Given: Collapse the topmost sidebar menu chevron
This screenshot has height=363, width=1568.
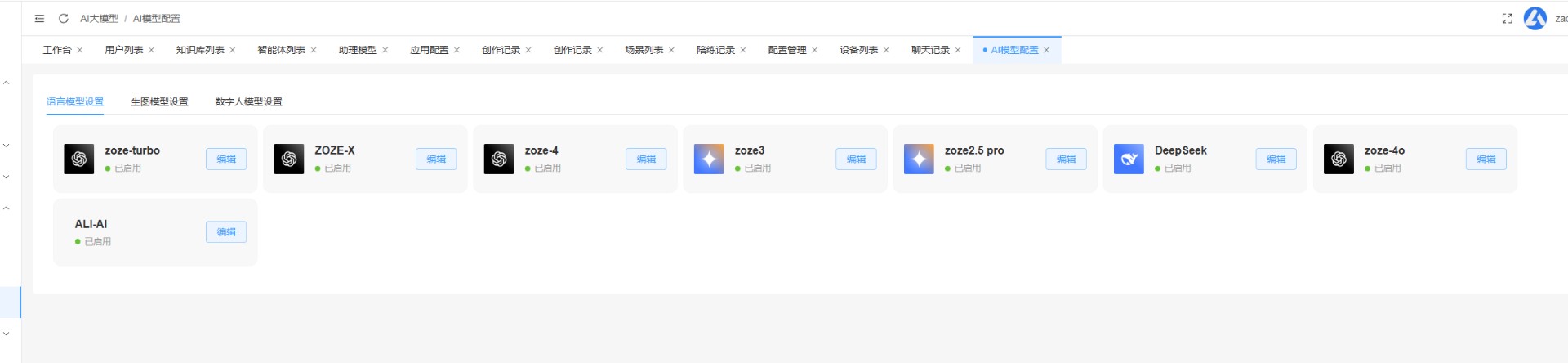Looking at the screenshot, I should click(x=7, y=83).
